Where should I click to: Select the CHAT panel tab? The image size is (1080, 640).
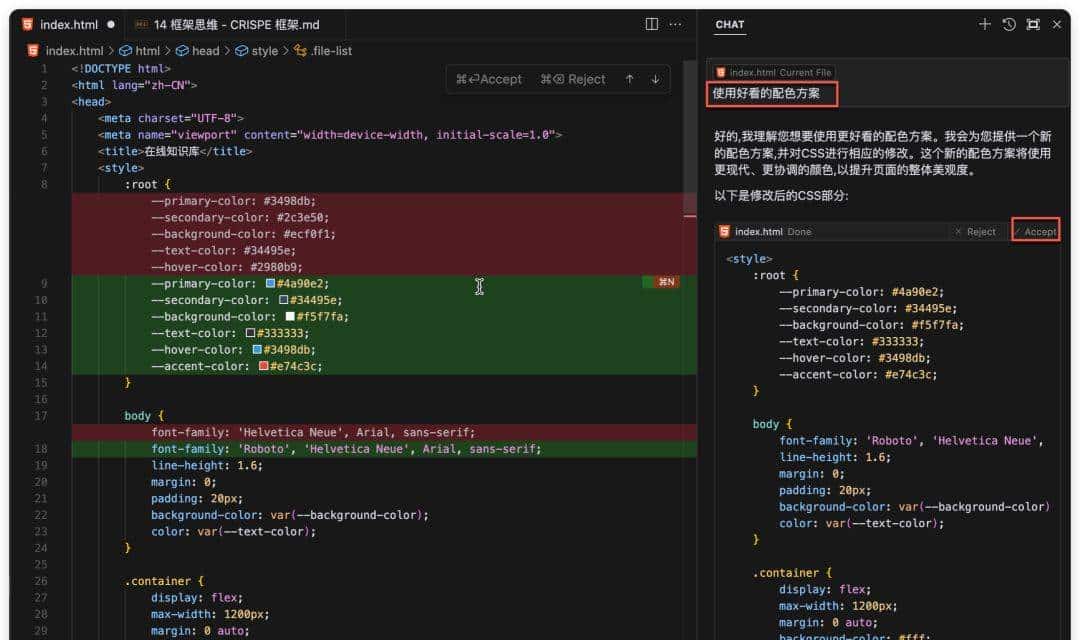tap(730, 24)
